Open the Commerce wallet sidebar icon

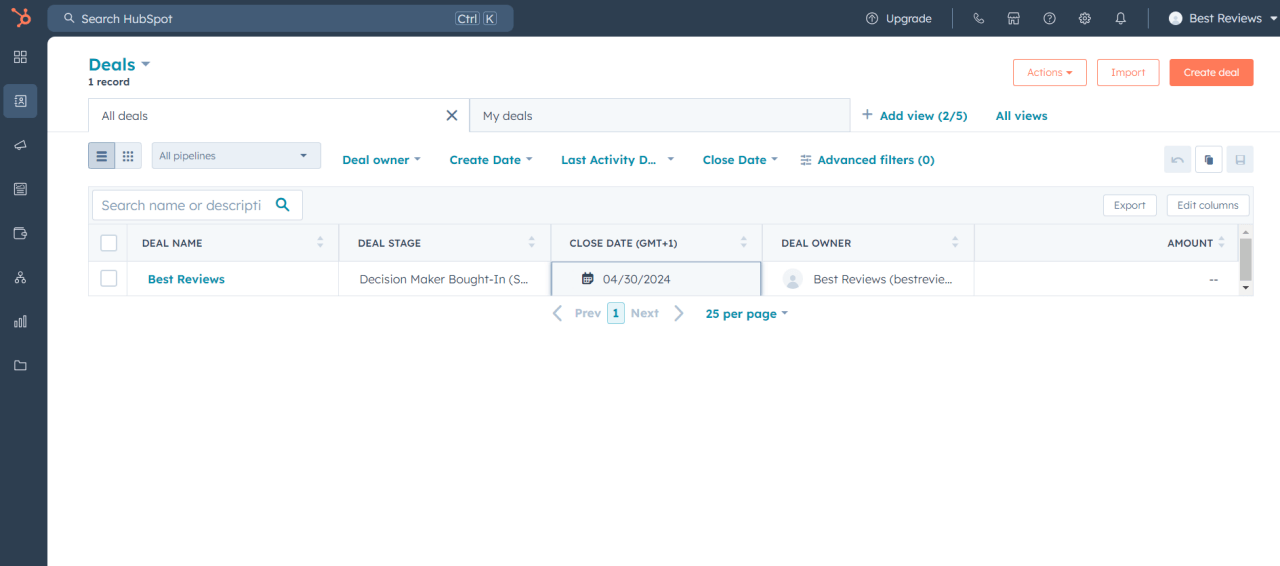pos(20,233)
